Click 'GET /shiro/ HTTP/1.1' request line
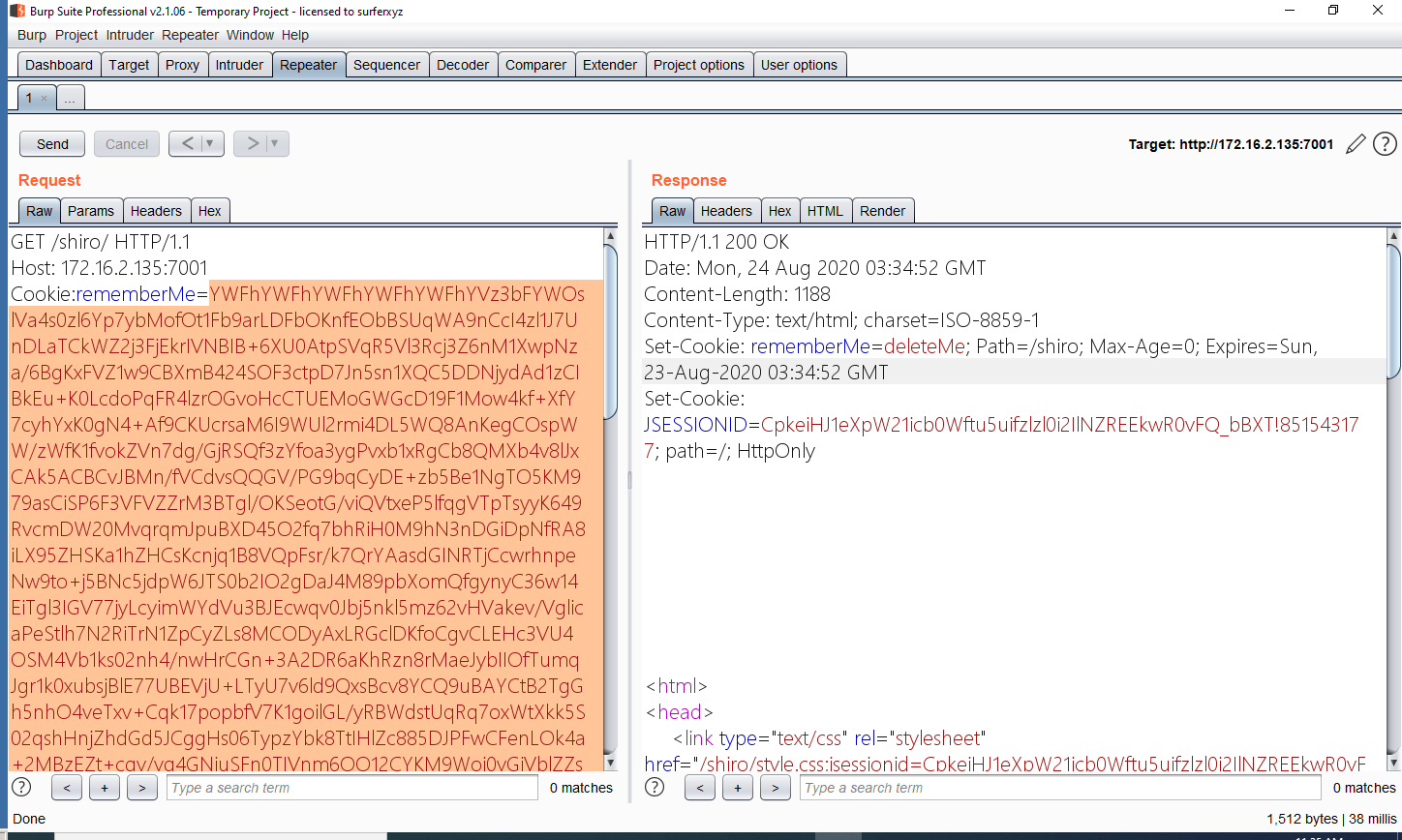1402x840 pixels. click(102, 241)
